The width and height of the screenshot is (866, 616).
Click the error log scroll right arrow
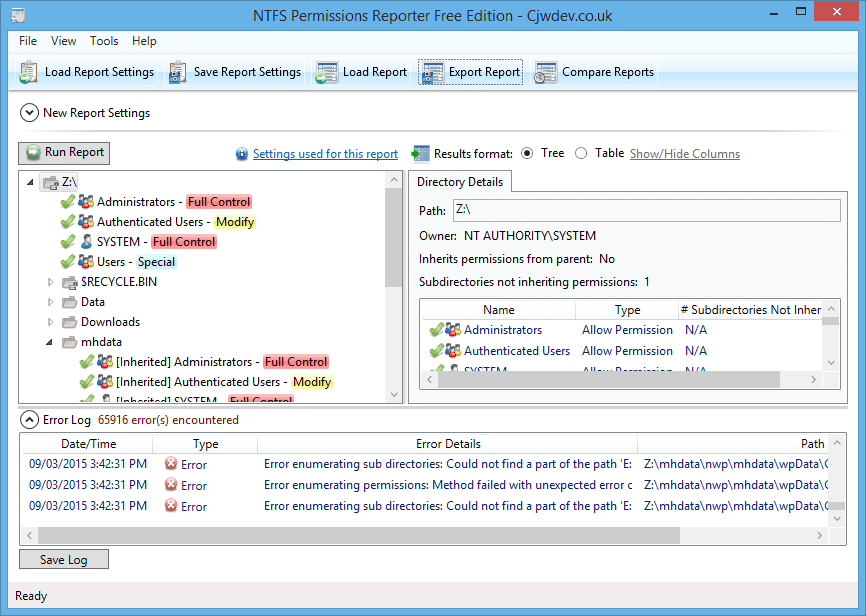point(820,535)
